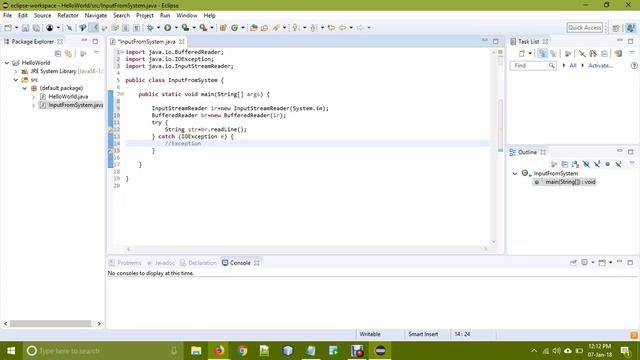
Task: Click the Synchronize Changed icon in Task List
Action: [618, 53]
